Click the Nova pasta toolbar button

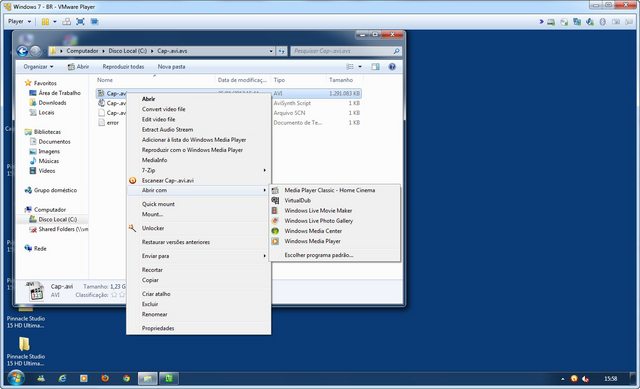[x=171, y=67]
